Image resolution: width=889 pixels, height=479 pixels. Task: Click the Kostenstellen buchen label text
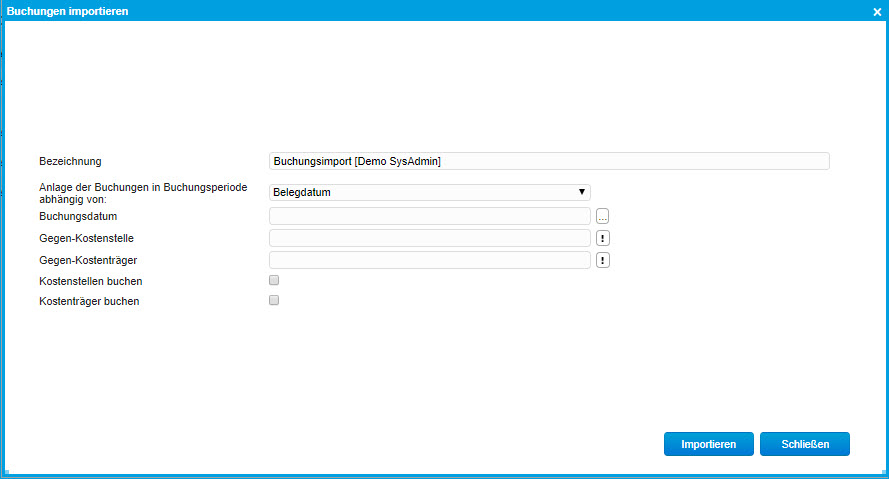click(90, 282)
